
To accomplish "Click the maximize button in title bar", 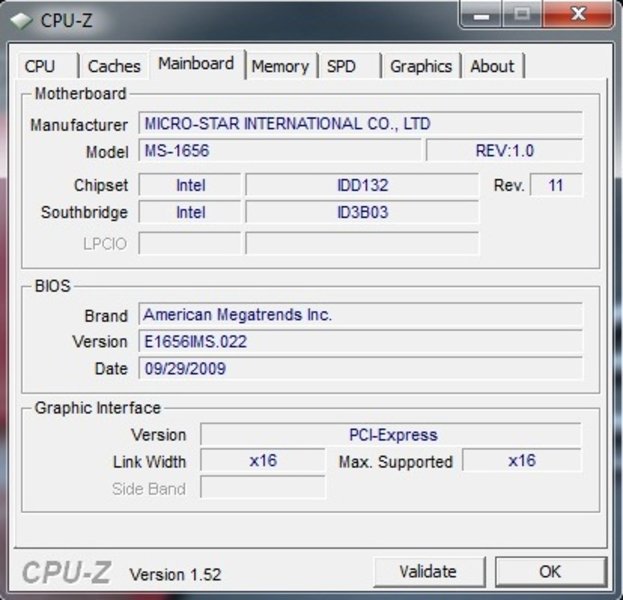I will [522, 14].
